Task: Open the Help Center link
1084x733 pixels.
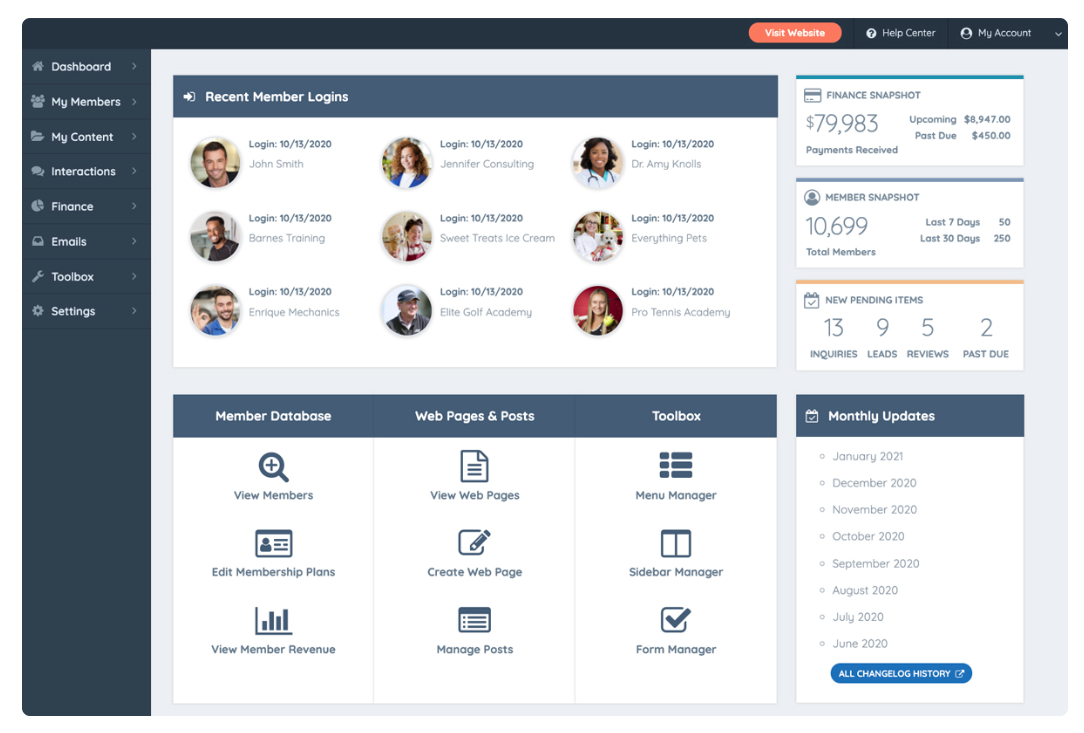Action: 900,33
